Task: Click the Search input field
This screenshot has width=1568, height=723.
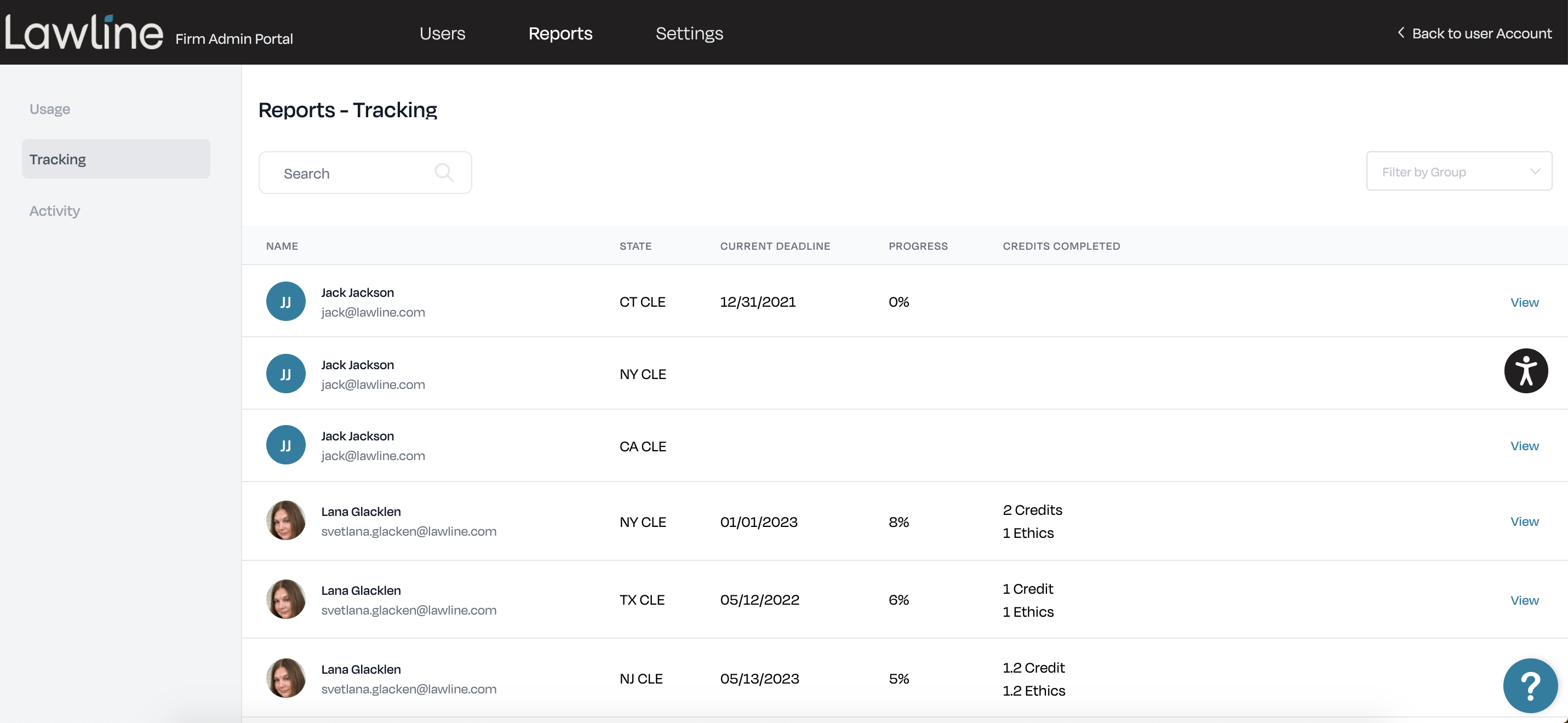Action: pyautogui.click(x=365, y=172)
